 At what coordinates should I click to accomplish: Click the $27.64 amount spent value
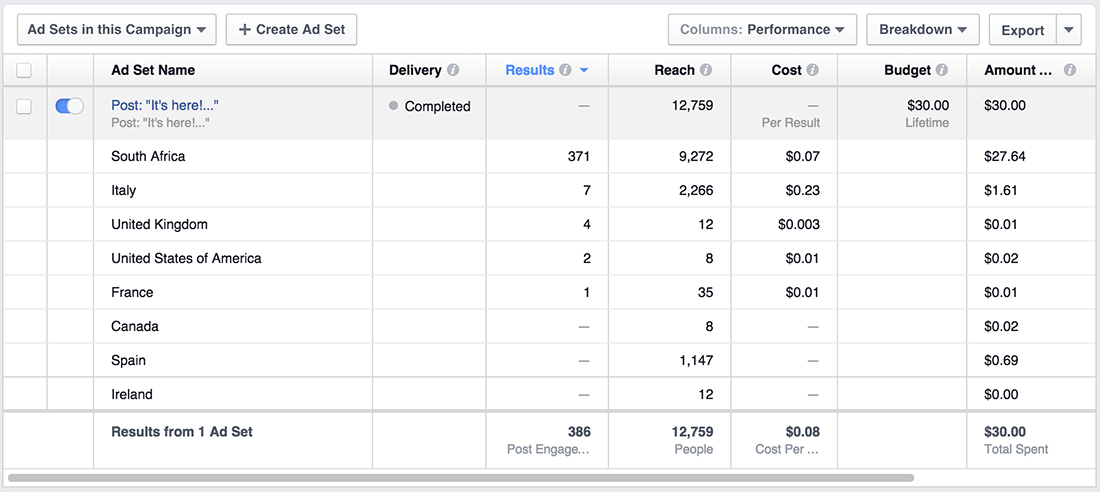click(1005, 157)
